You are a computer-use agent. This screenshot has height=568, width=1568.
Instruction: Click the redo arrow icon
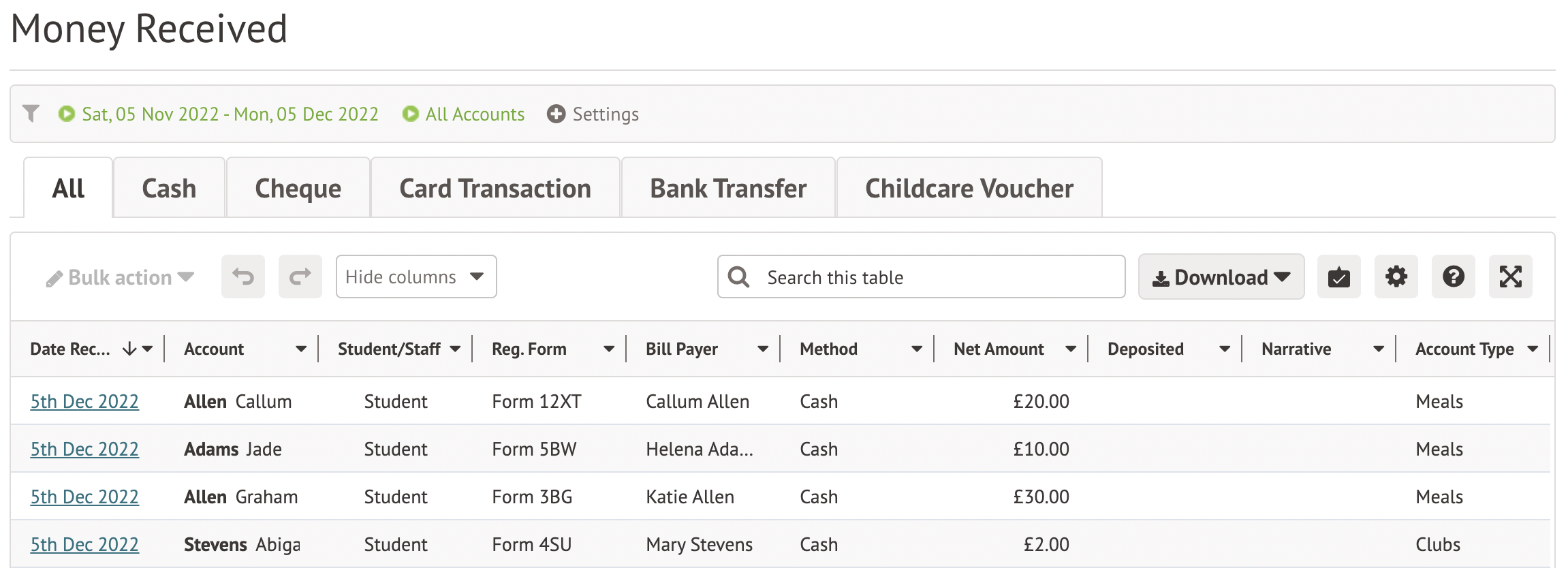300,277
